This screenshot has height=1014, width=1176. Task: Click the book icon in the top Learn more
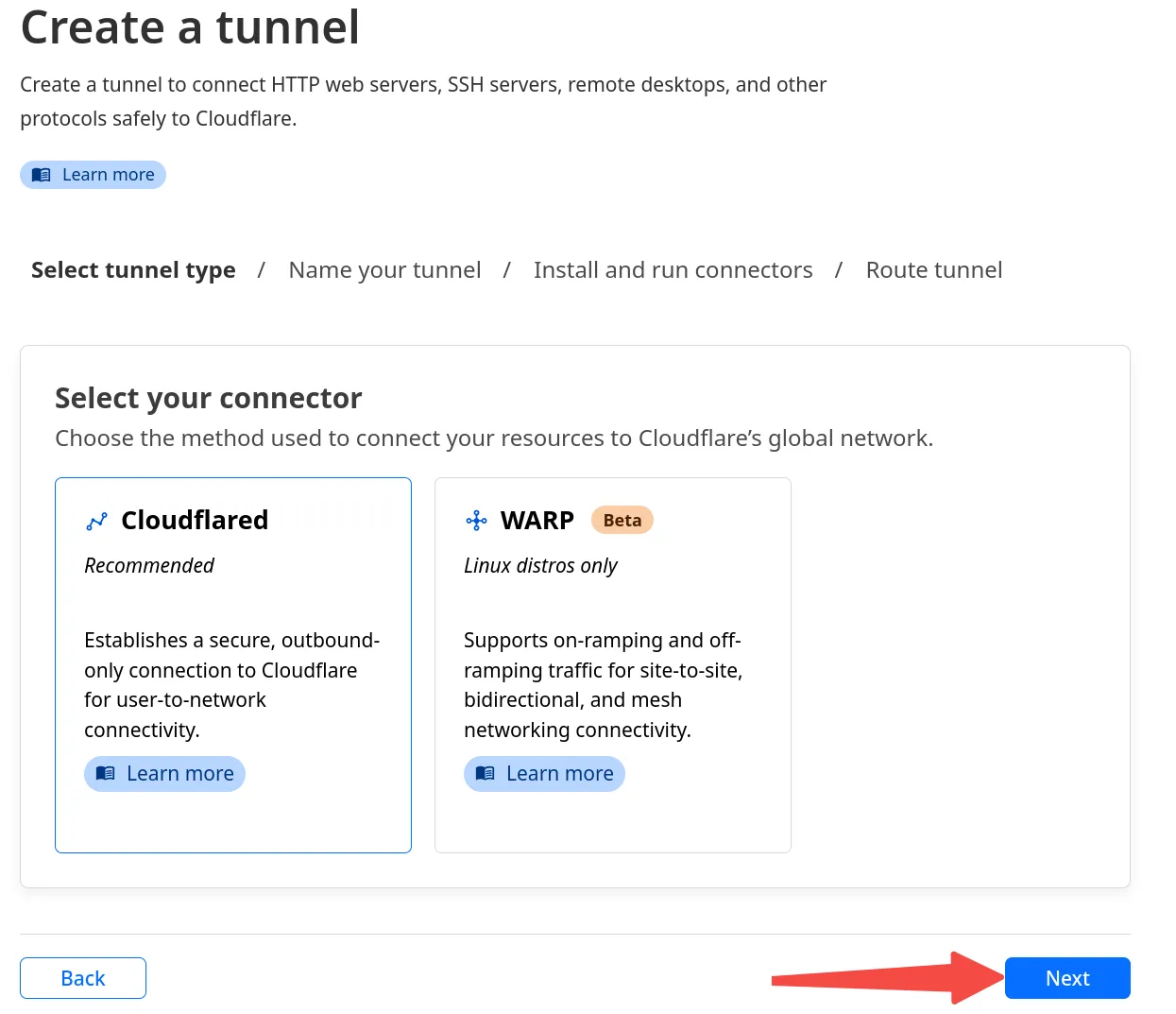coord(42,175)
